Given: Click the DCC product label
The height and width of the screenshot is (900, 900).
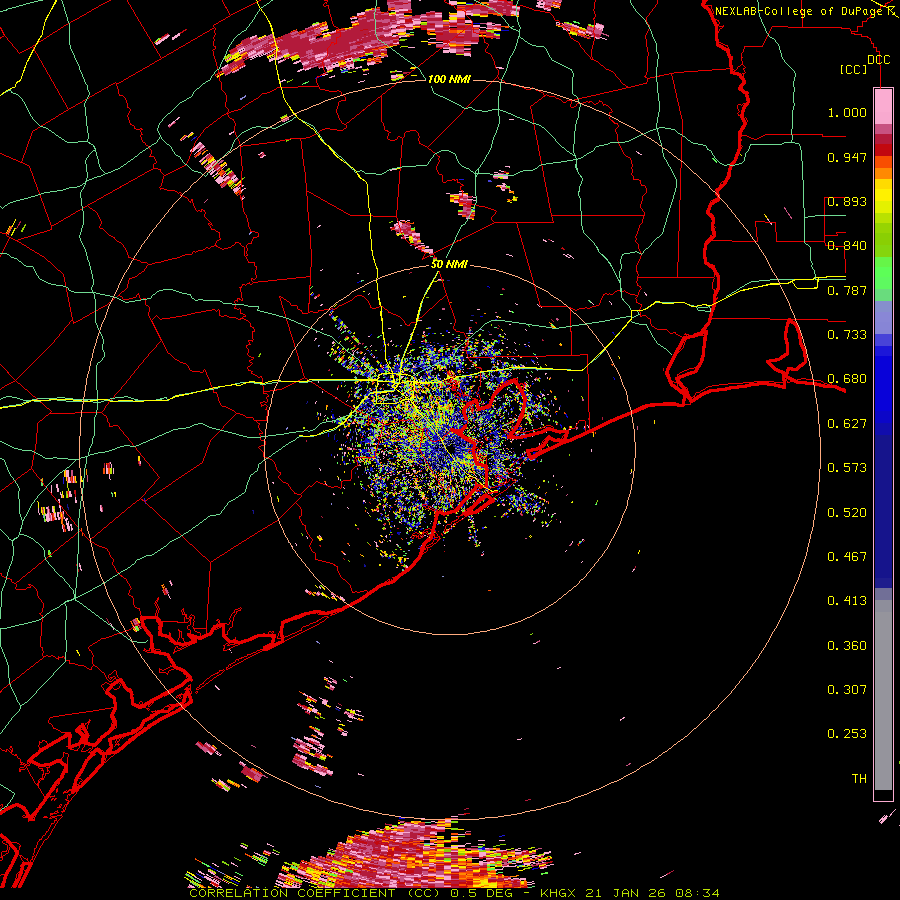Looking at the screenshot, I should click(878, 60).
